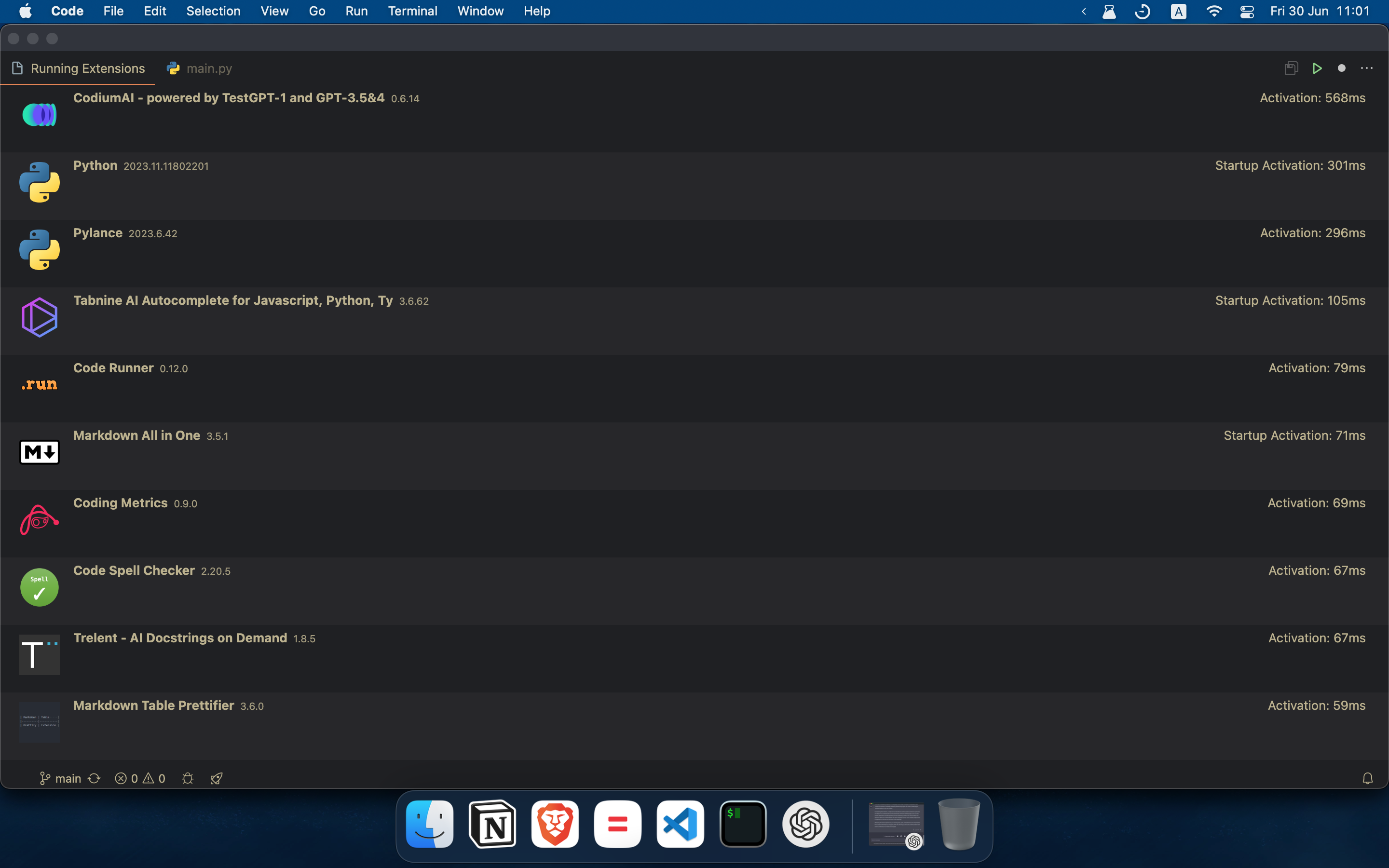This screenshot has height=868, width=1389.
Task: Open the Run menu
Action: 356,11
